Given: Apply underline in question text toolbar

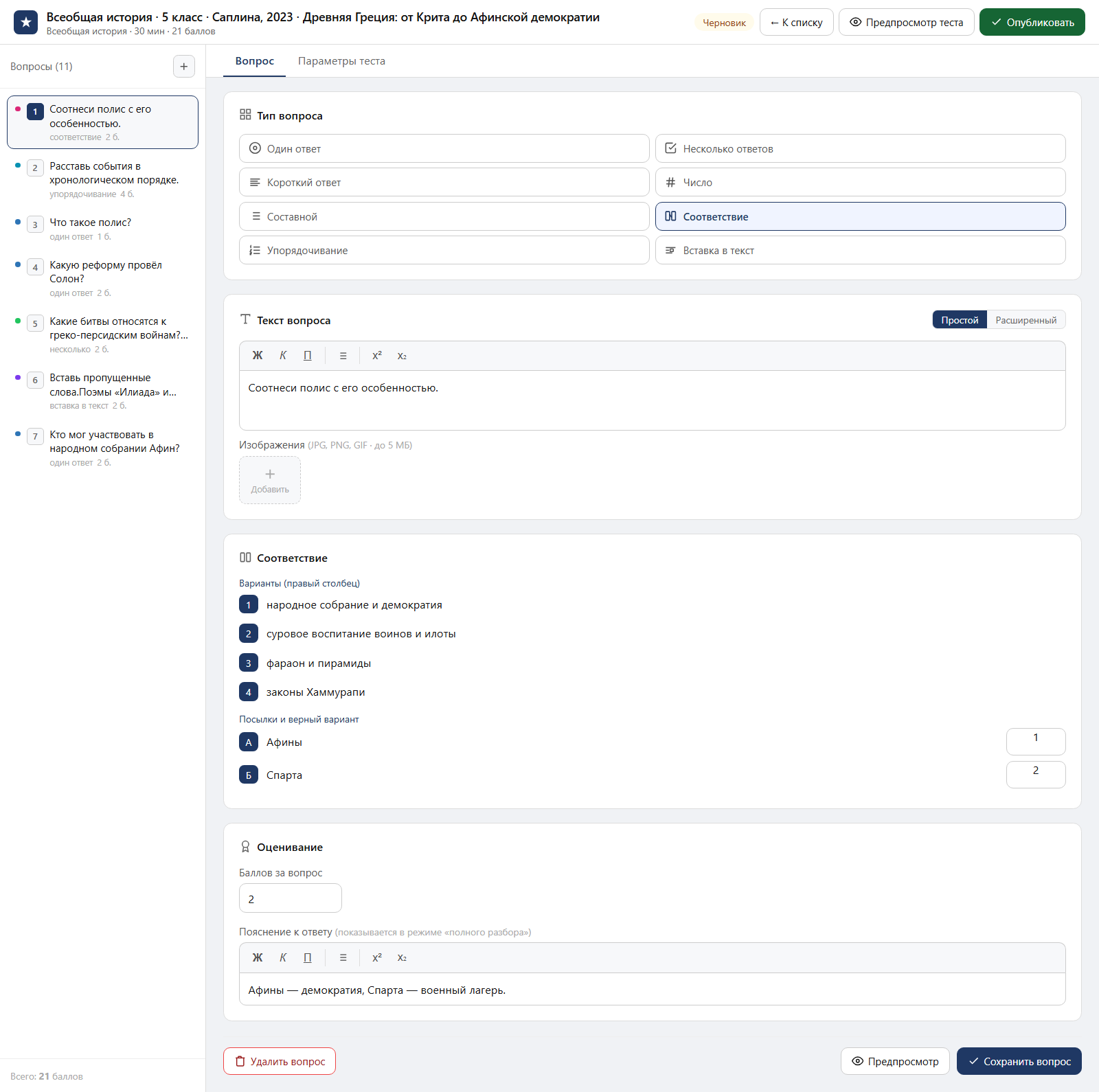Looking at the screenshot, I should point(308,356).
